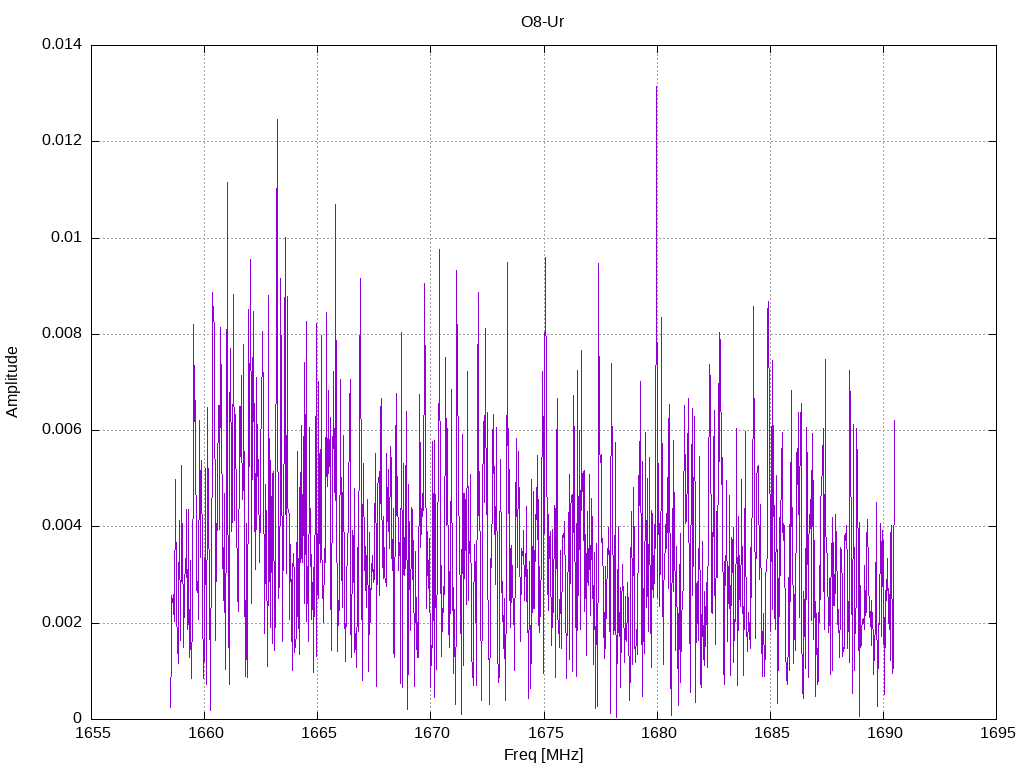Click the spike tip near 1663 MHz above 0.012

click(x=278, y=120)
